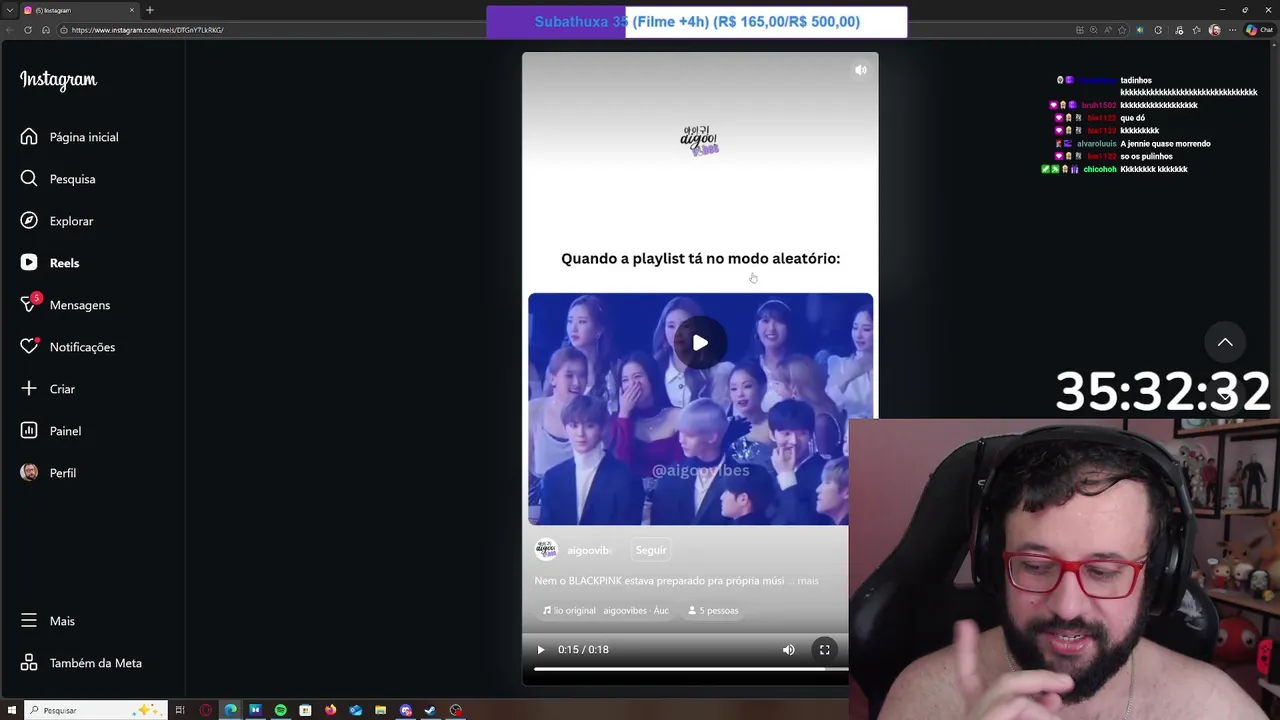Screen dimensions: 1280x720
Task: Click the browser back arrow
Action: (10, 30)
